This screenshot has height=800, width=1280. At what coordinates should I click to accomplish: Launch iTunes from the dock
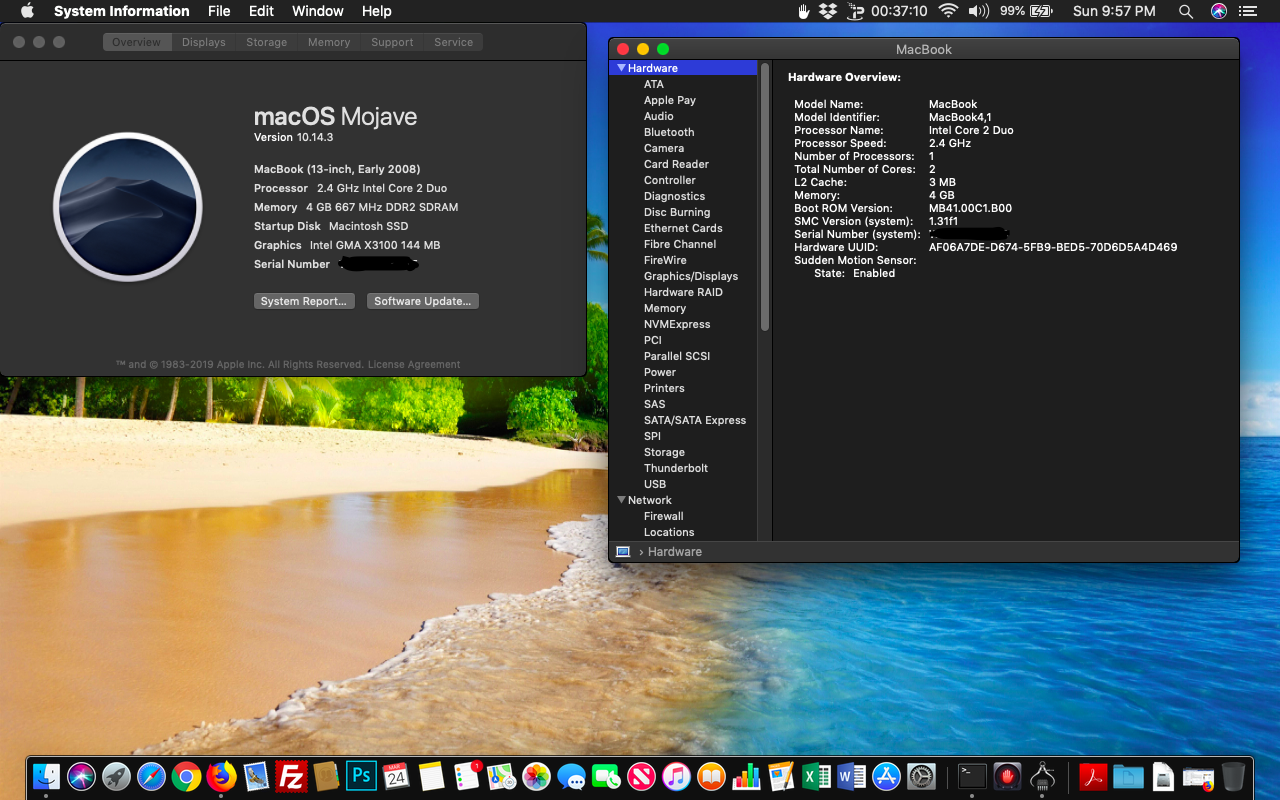(x=677, y=776)
